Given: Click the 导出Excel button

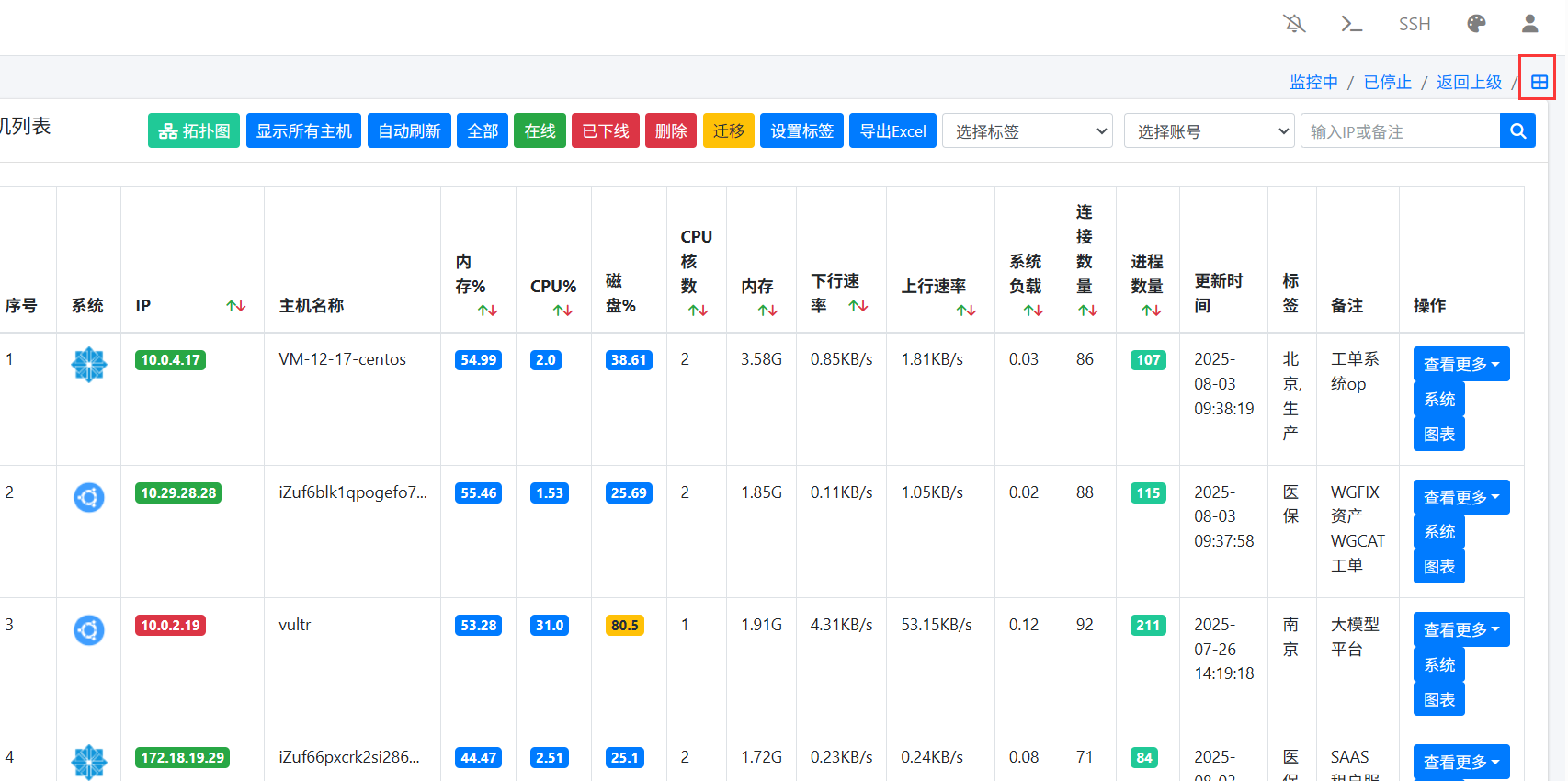Looking at the screenshot, I should pos(892,130).
